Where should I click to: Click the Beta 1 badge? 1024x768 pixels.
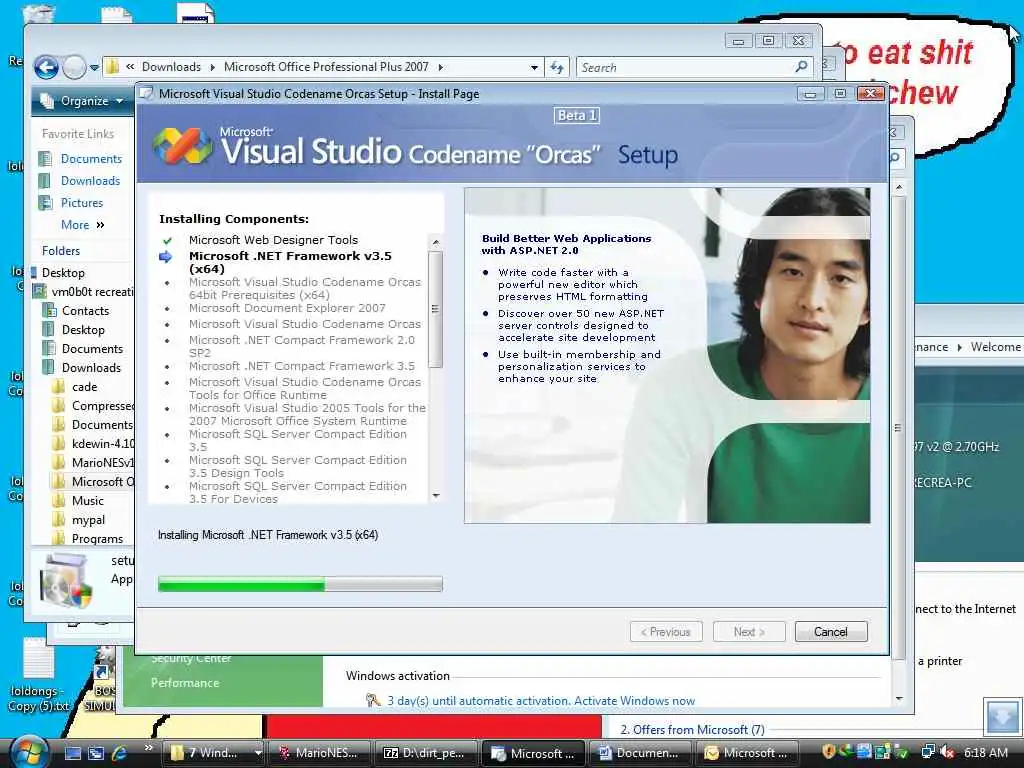pos(577,116)
